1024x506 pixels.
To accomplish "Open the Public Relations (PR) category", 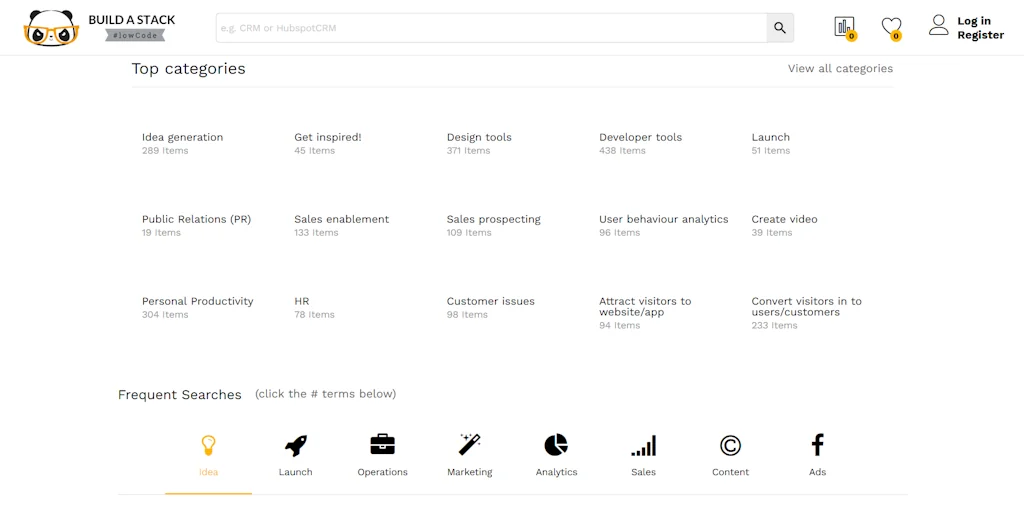I will [197, 219].
